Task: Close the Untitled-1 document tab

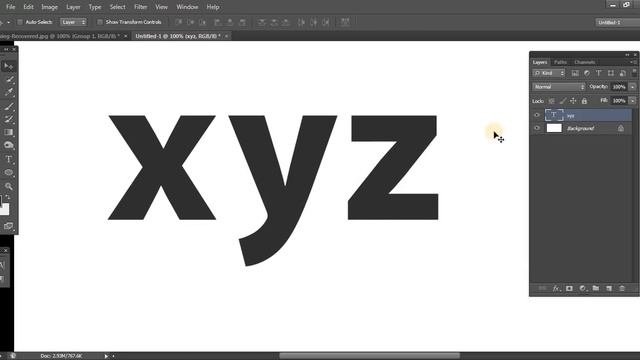Action: 227,36
